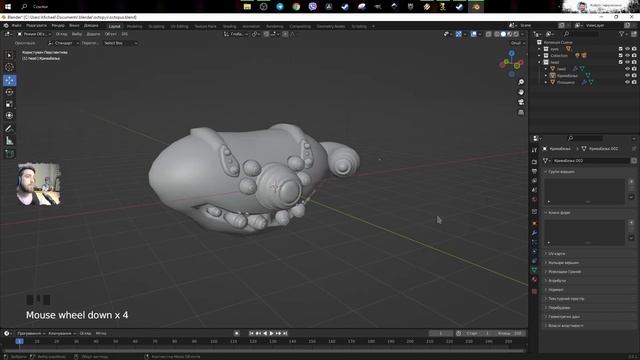640x360 pixels.
Task: Hide the eyes collection with its eye icon
Action: [x=627, y=49]
